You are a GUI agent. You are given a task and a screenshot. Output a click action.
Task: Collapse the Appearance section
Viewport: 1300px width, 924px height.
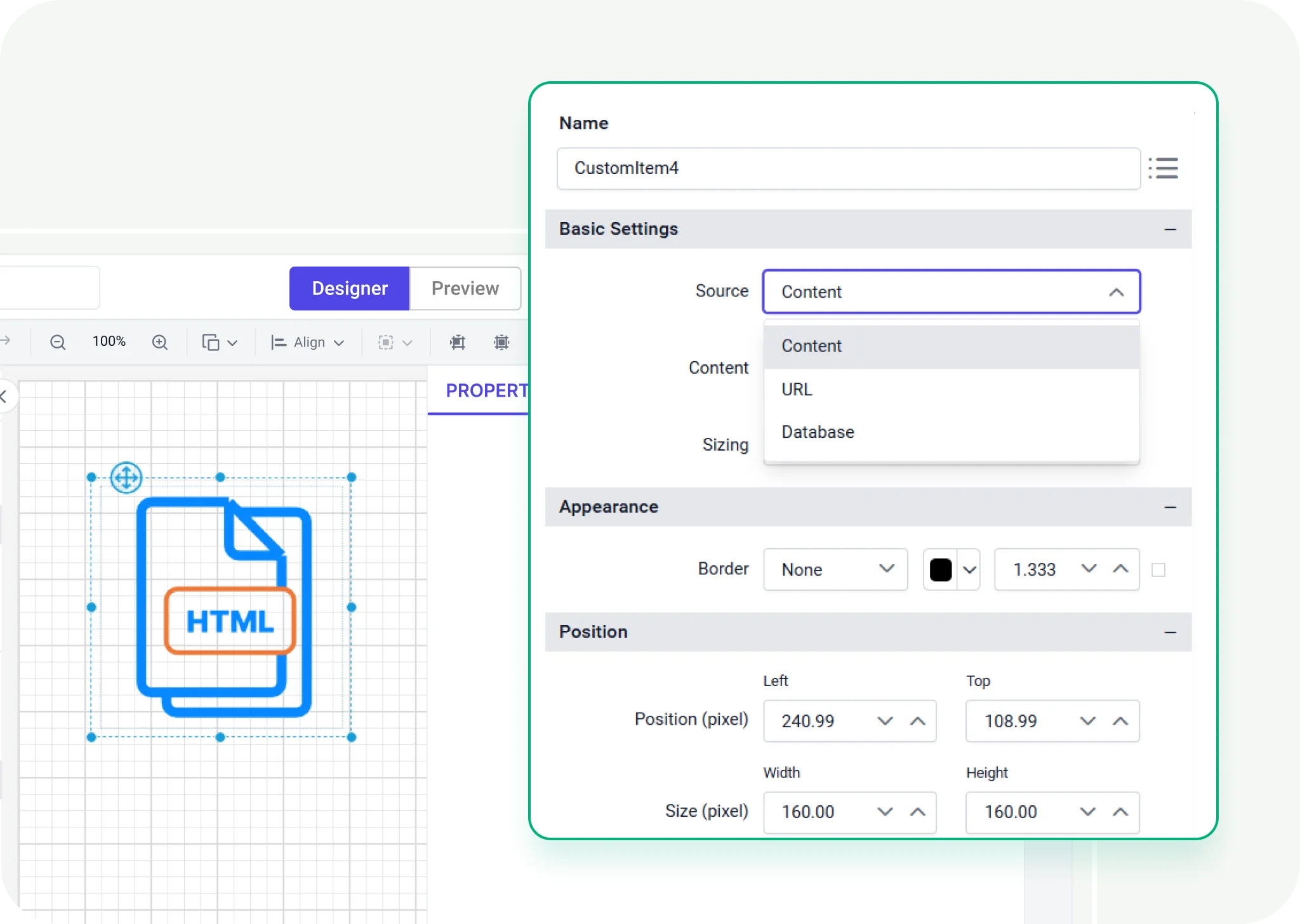1170,507
